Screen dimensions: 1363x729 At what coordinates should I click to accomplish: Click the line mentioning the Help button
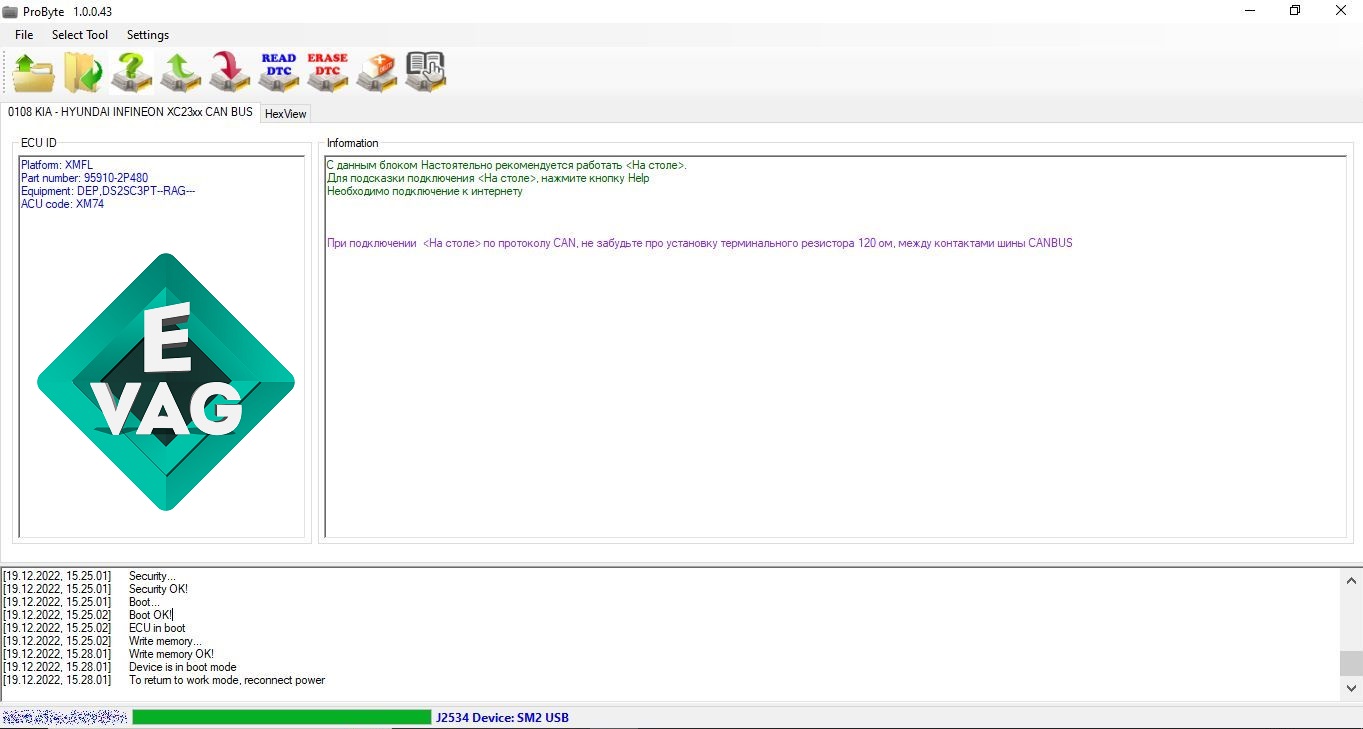[488, 178]
